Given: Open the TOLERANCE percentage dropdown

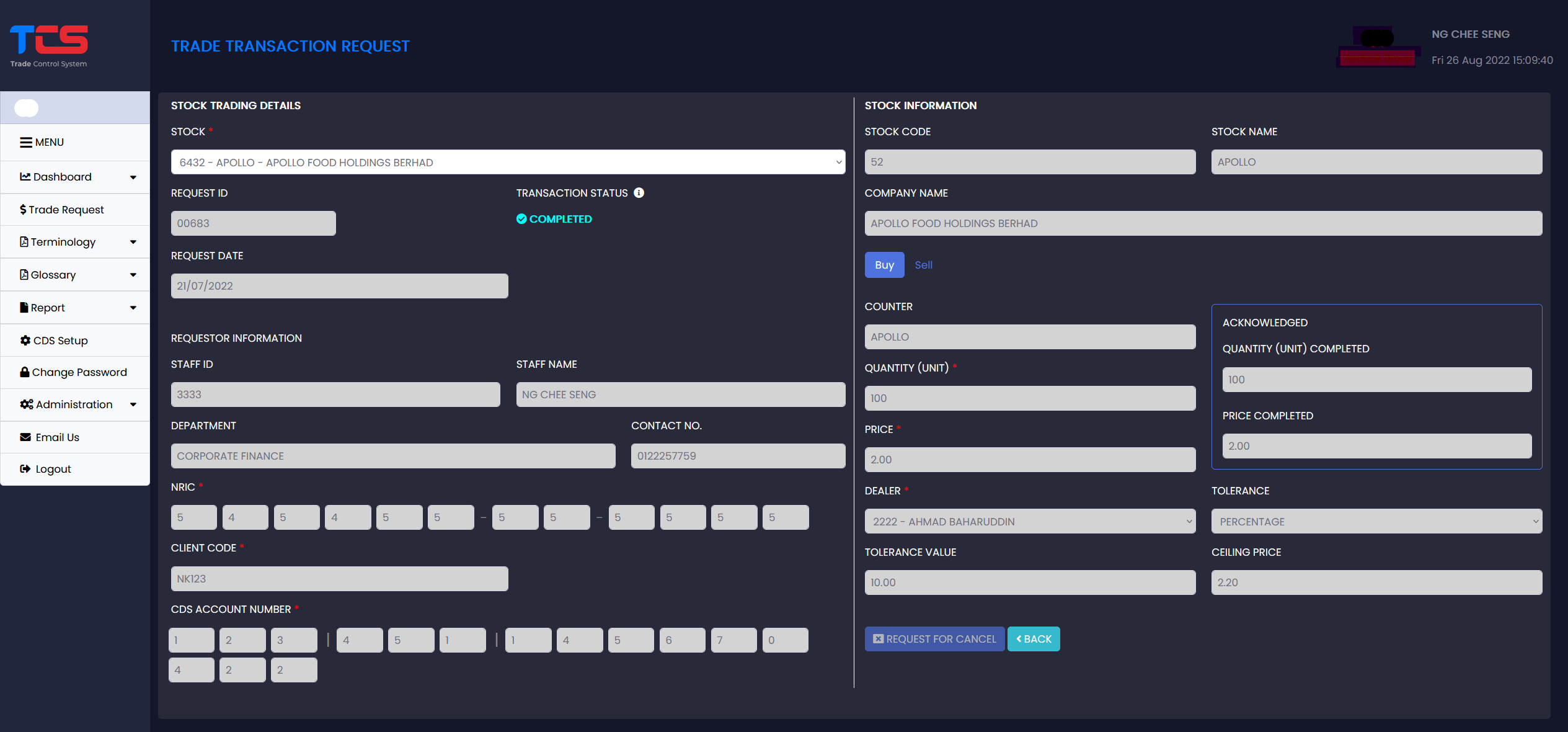Looking at the screenshot, I should 1376,522.
